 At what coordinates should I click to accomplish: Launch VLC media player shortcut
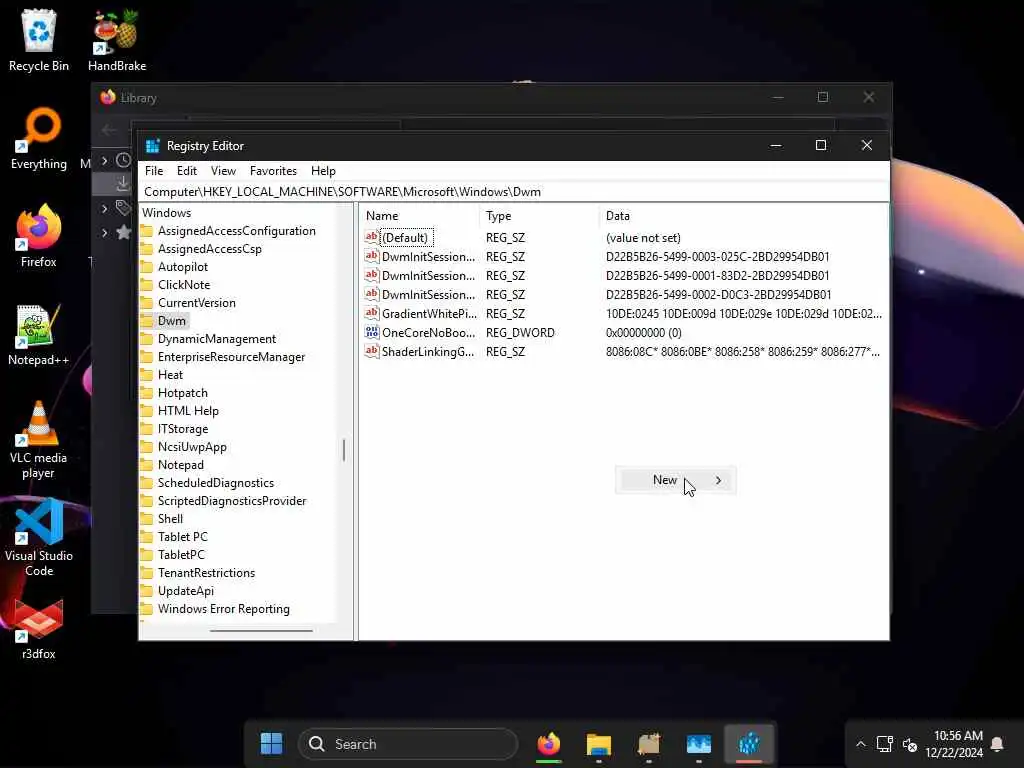pos(39,440)
